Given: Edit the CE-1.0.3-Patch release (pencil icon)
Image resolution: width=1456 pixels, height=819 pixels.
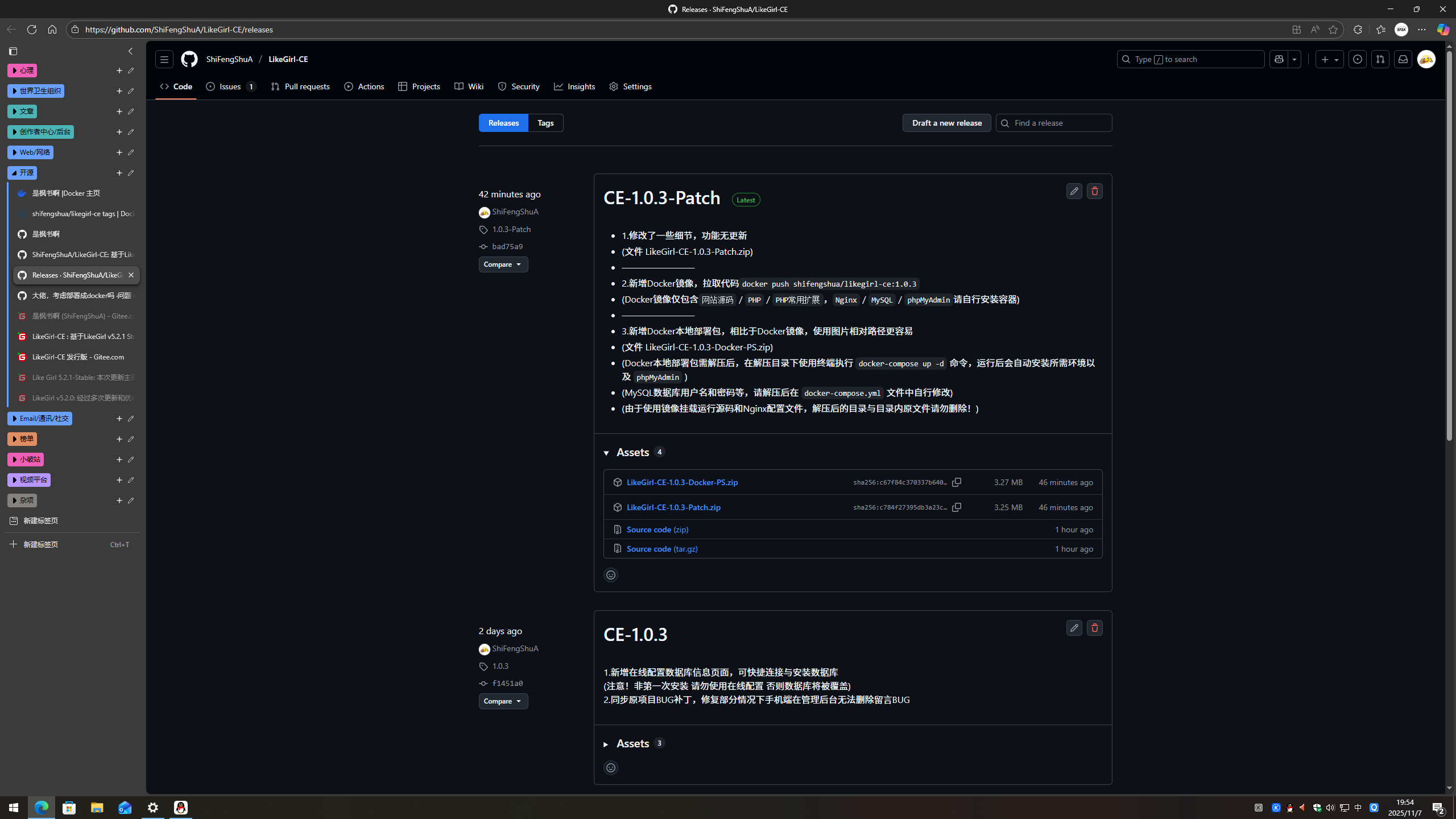Looking at the screenshot, I should (x=1074, y=191).
